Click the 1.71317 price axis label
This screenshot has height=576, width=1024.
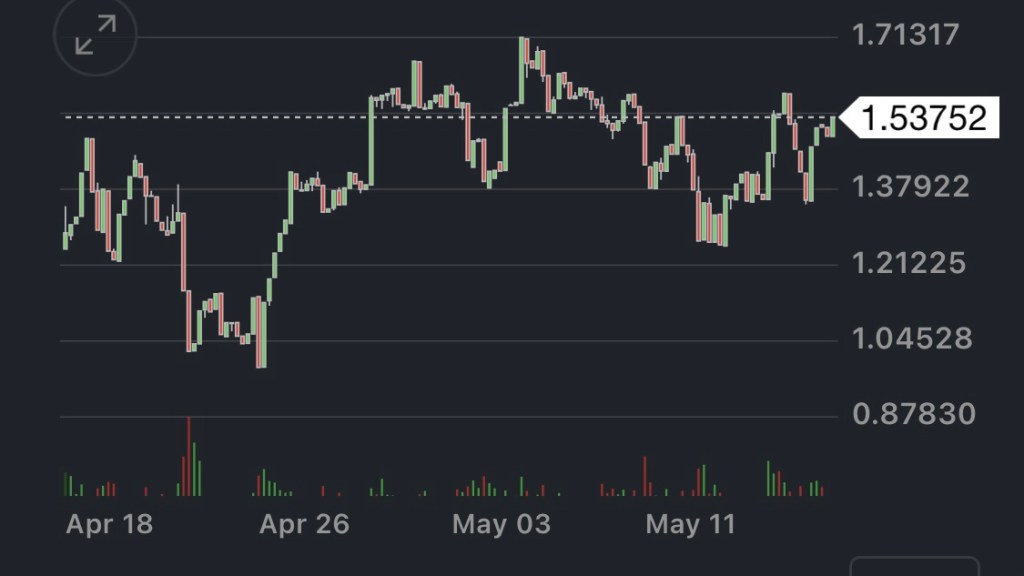pos(905,36)
